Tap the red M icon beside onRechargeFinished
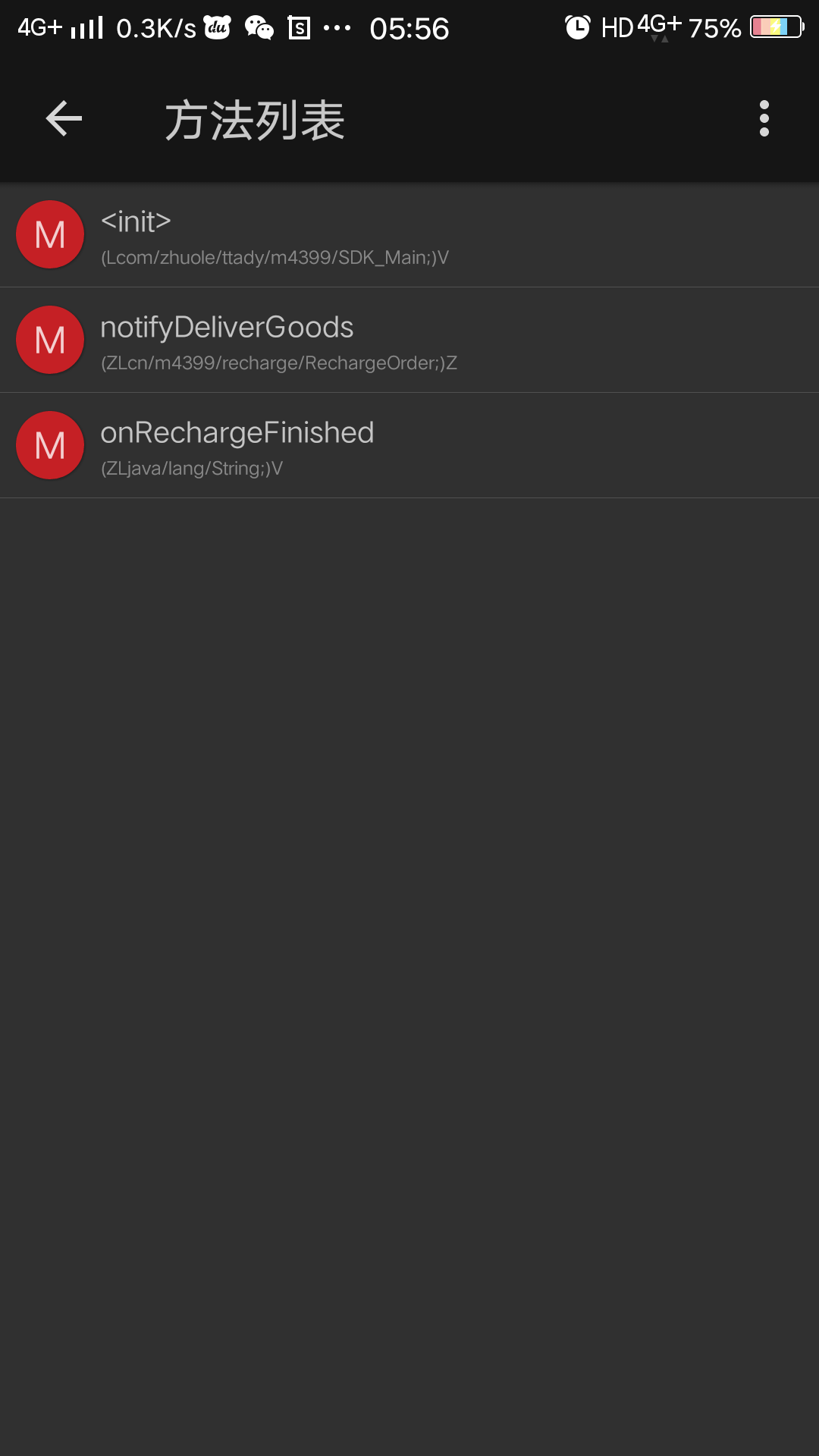Viewport: 819px width, 1456px height. 50,445
